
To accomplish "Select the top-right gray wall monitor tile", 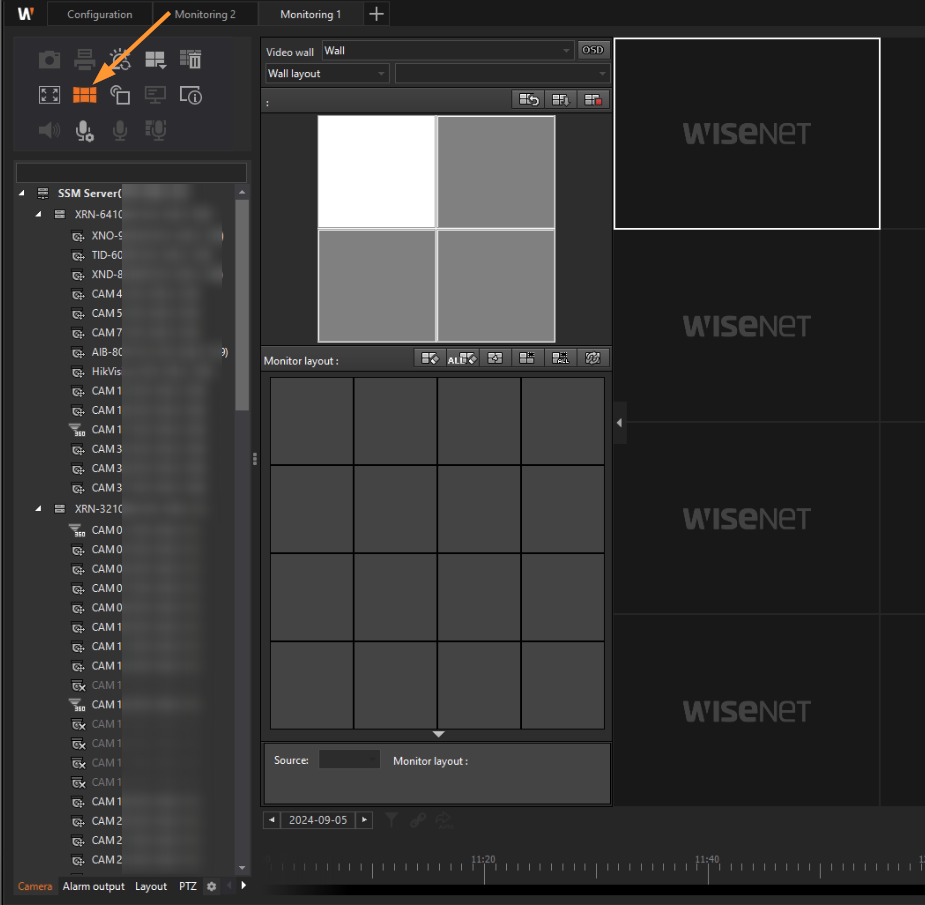I will (x=496, y=171).
